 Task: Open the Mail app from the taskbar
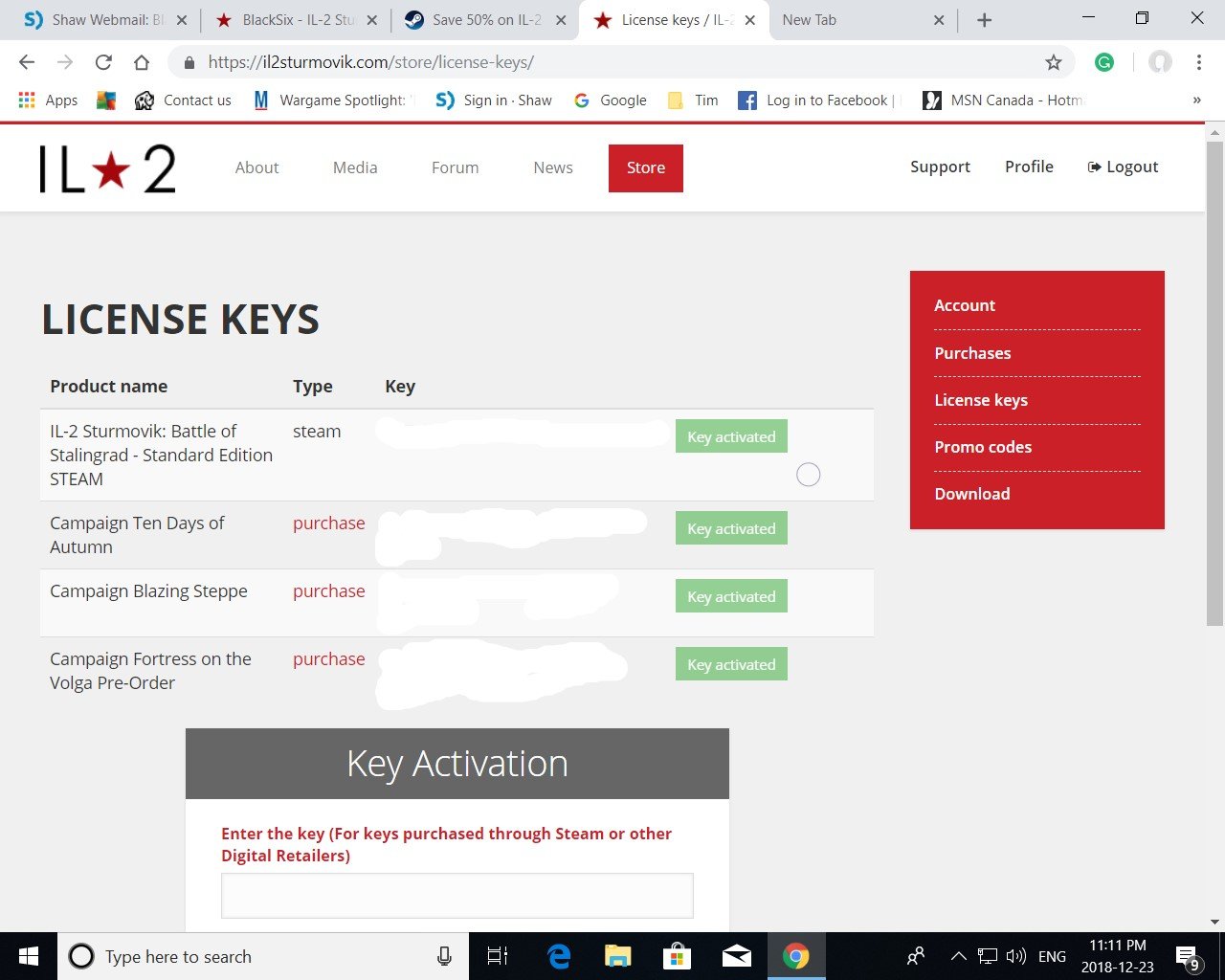coord(736,956)
